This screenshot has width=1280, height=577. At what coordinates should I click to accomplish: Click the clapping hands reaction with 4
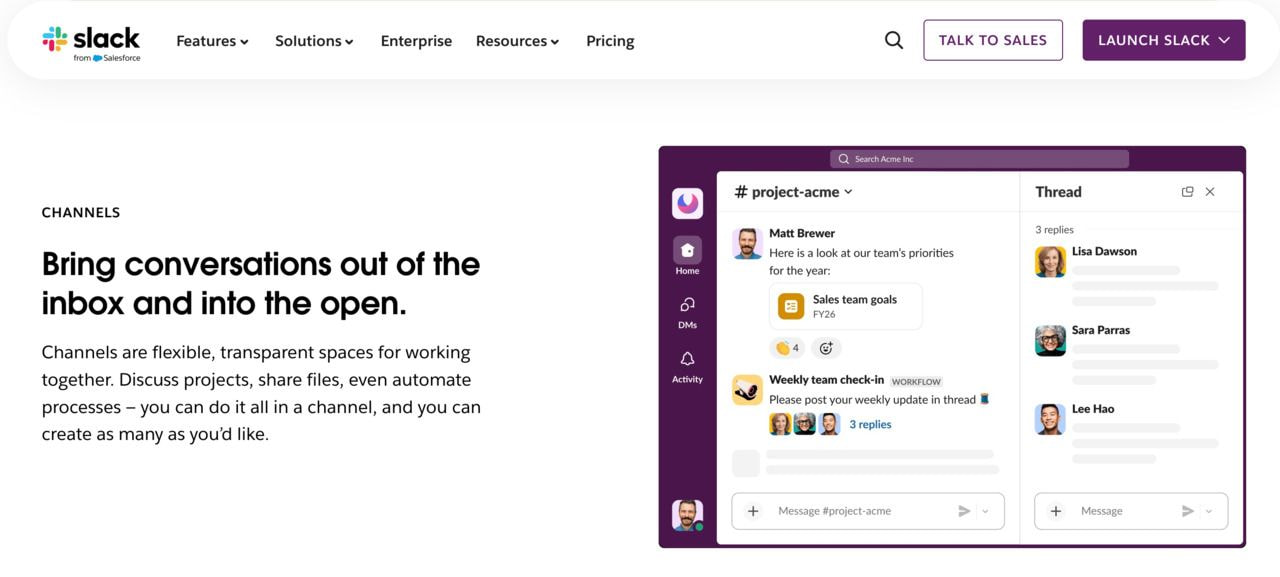pos(787,348)
